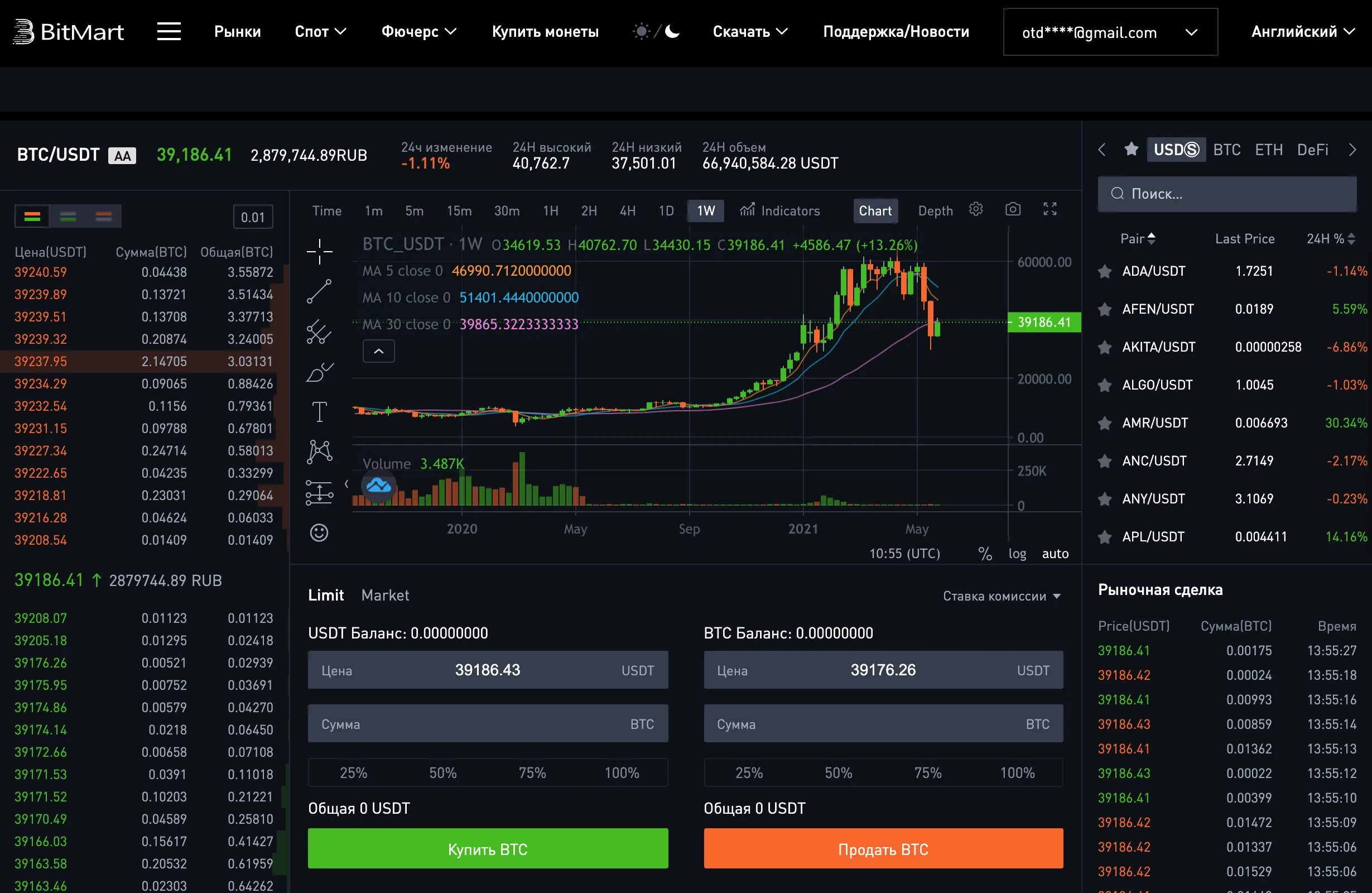Open the 0.01 price precision selector
1372x893 pixels.
253,217
